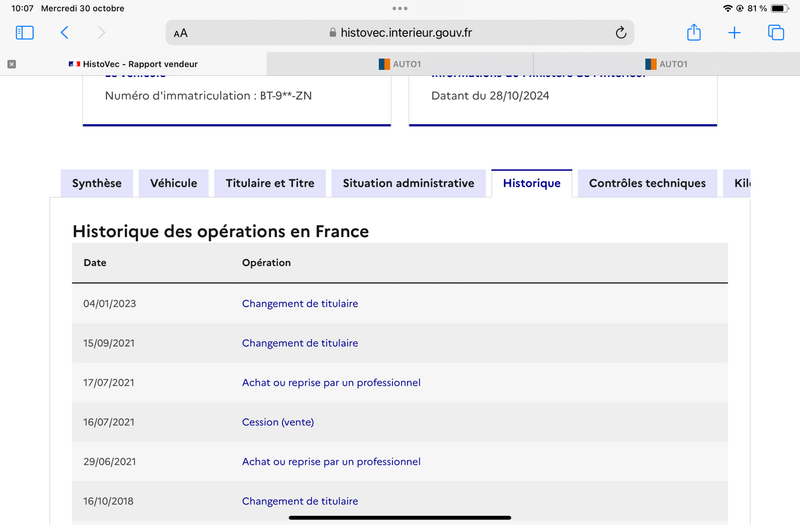This screenshot has width=800, height=525.
Task: Switch to the last AUTO1 browser tab
Action: [x=666, y=64]
